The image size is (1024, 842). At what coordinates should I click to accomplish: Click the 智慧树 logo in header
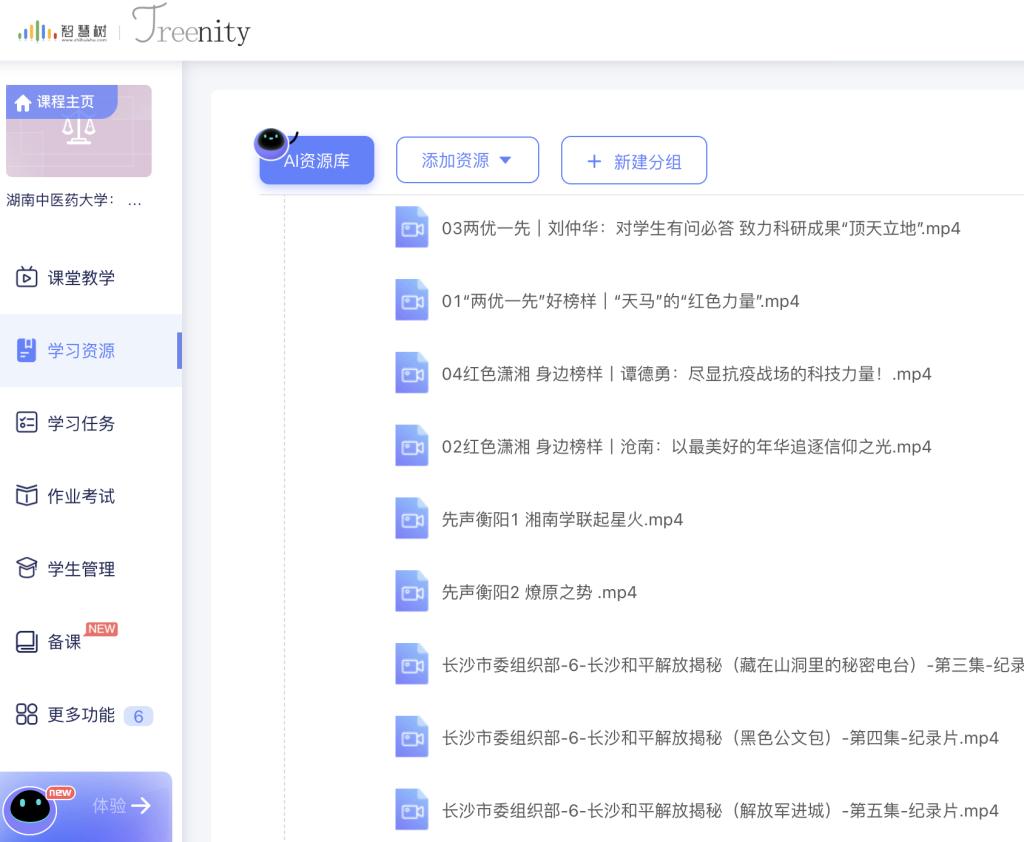pyautogui.click(x=62, y=31)
